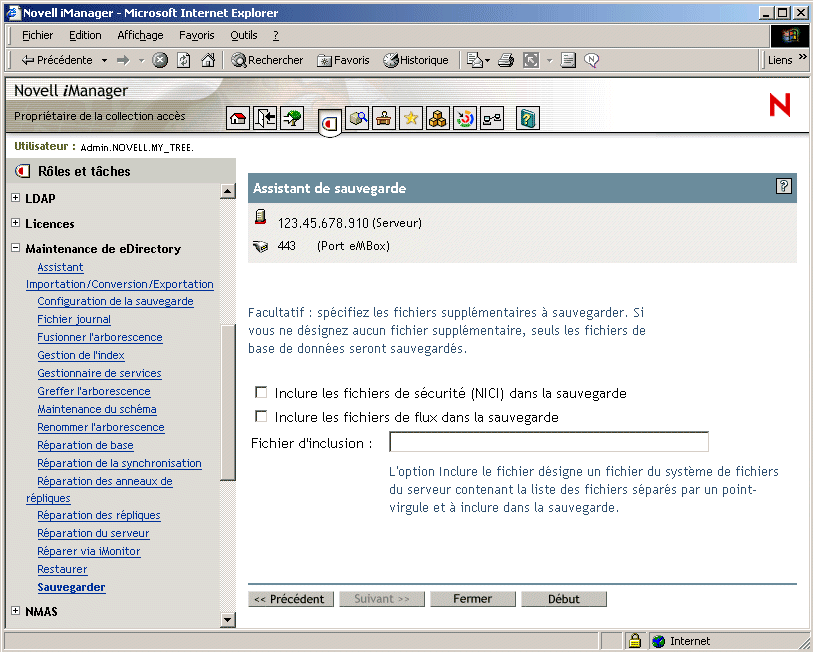Open the Fichier journal link
The height and width of the screenshot is (652, 813).
pyautogui.click(x=74, y=320)
